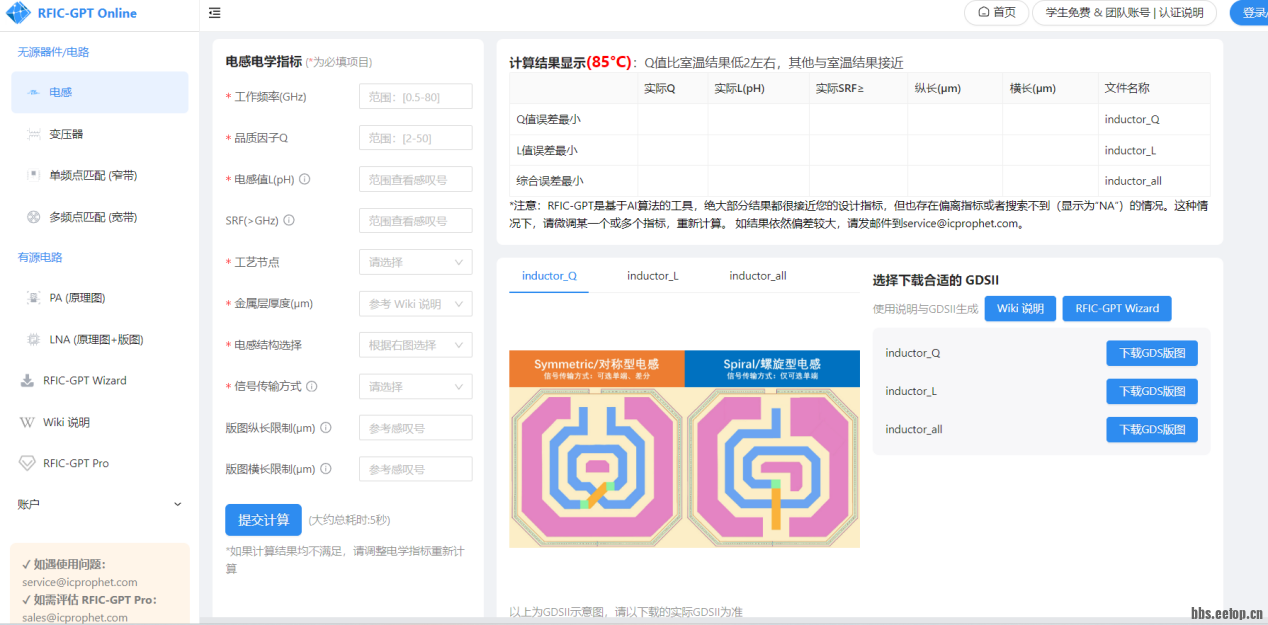Click the Wiki 说明 W icon
This screenshot has width=1268, height=625.
click(x=27, y=422)
